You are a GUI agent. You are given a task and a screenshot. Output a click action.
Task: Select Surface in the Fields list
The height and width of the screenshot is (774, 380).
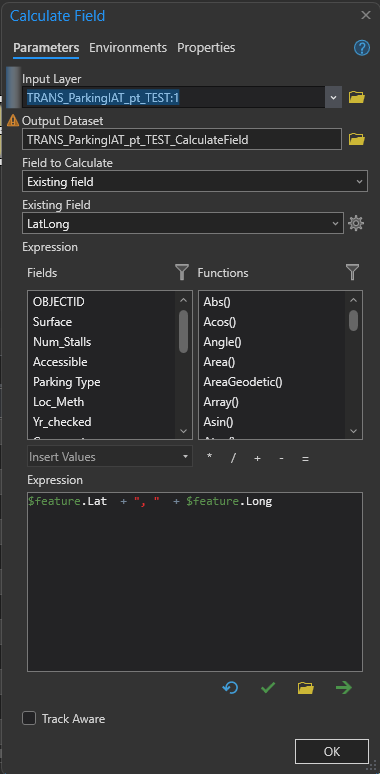pos(52,322)
